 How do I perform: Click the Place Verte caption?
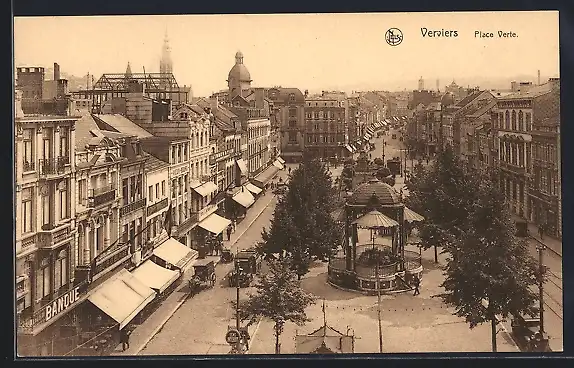[x=496, y=34]
